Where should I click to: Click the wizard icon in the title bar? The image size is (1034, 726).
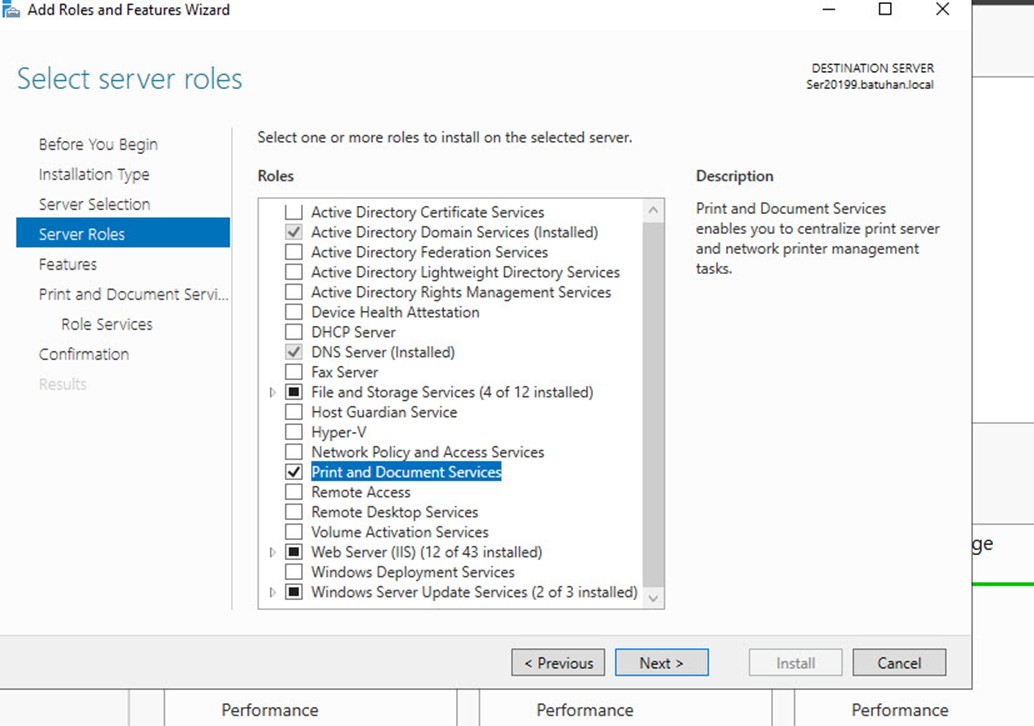[x=11, y=9]
